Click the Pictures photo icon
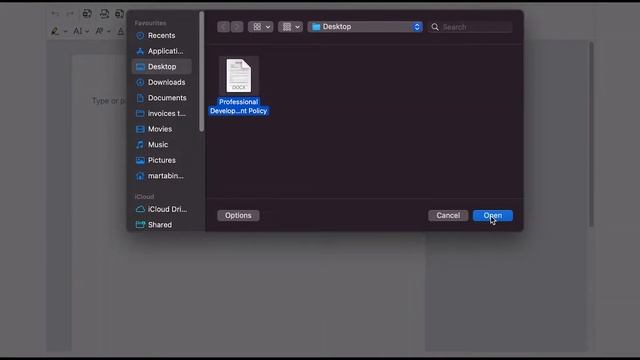640x360 pixels. click(x=140, y=160)
